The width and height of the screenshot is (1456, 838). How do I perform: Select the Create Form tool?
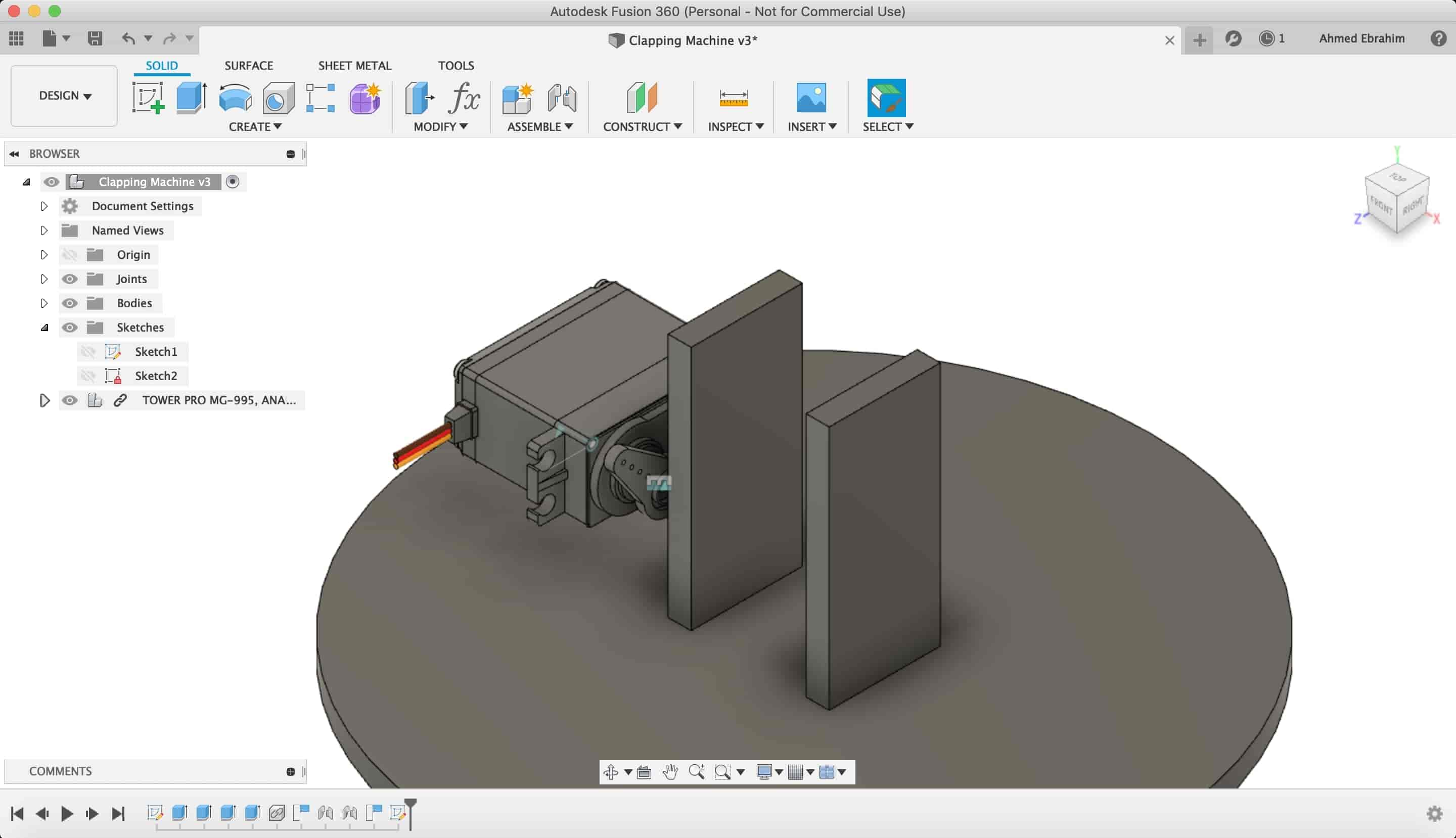coord(365,98)
